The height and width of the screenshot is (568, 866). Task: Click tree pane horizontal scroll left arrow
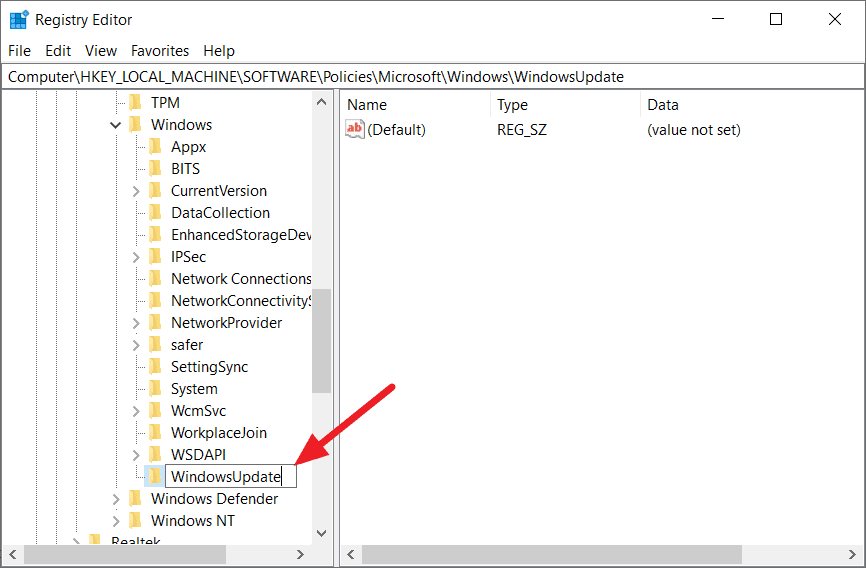(x=13, y=554)
